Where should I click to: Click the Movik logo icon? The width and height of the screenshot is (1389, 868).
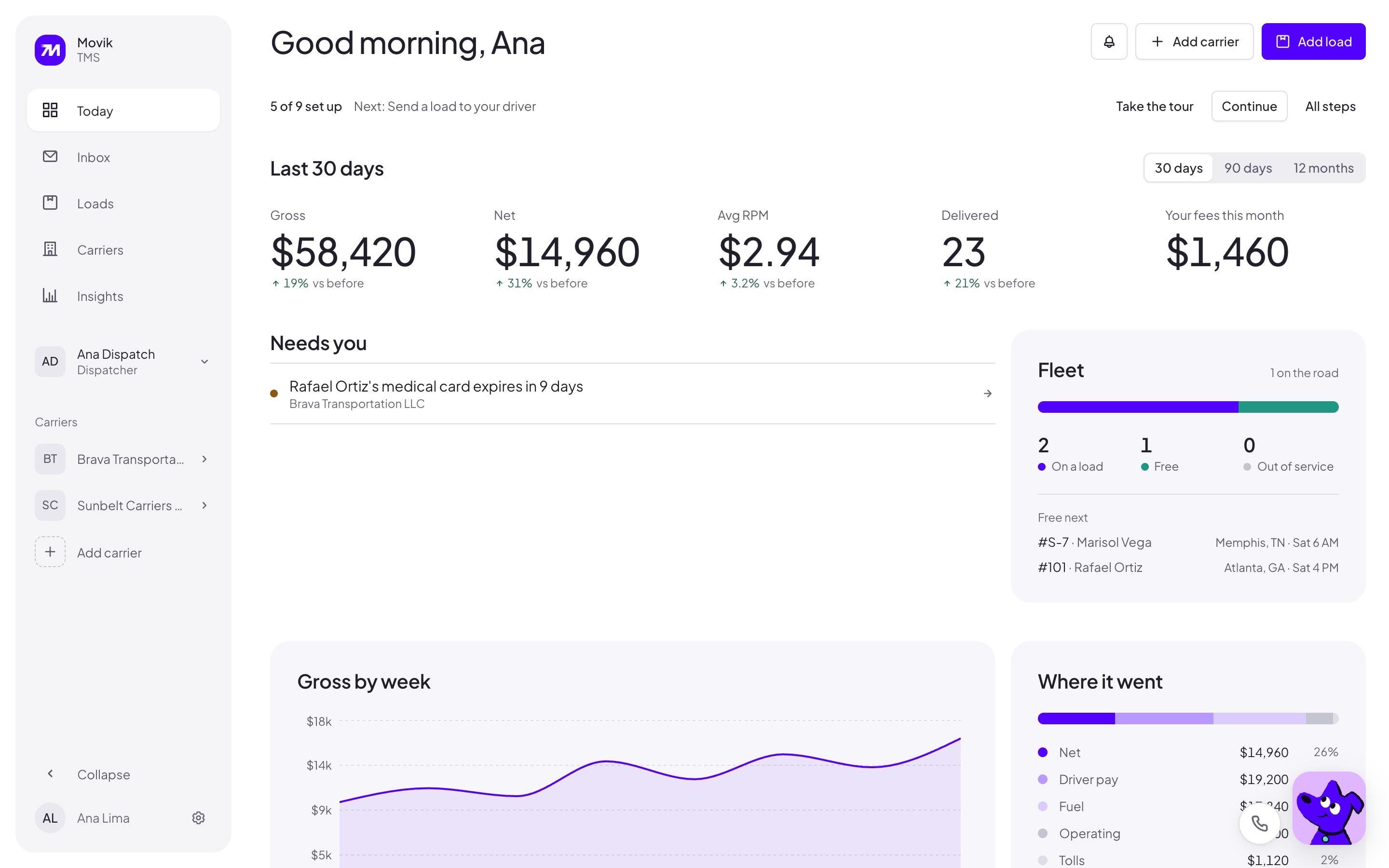[50, 50]
